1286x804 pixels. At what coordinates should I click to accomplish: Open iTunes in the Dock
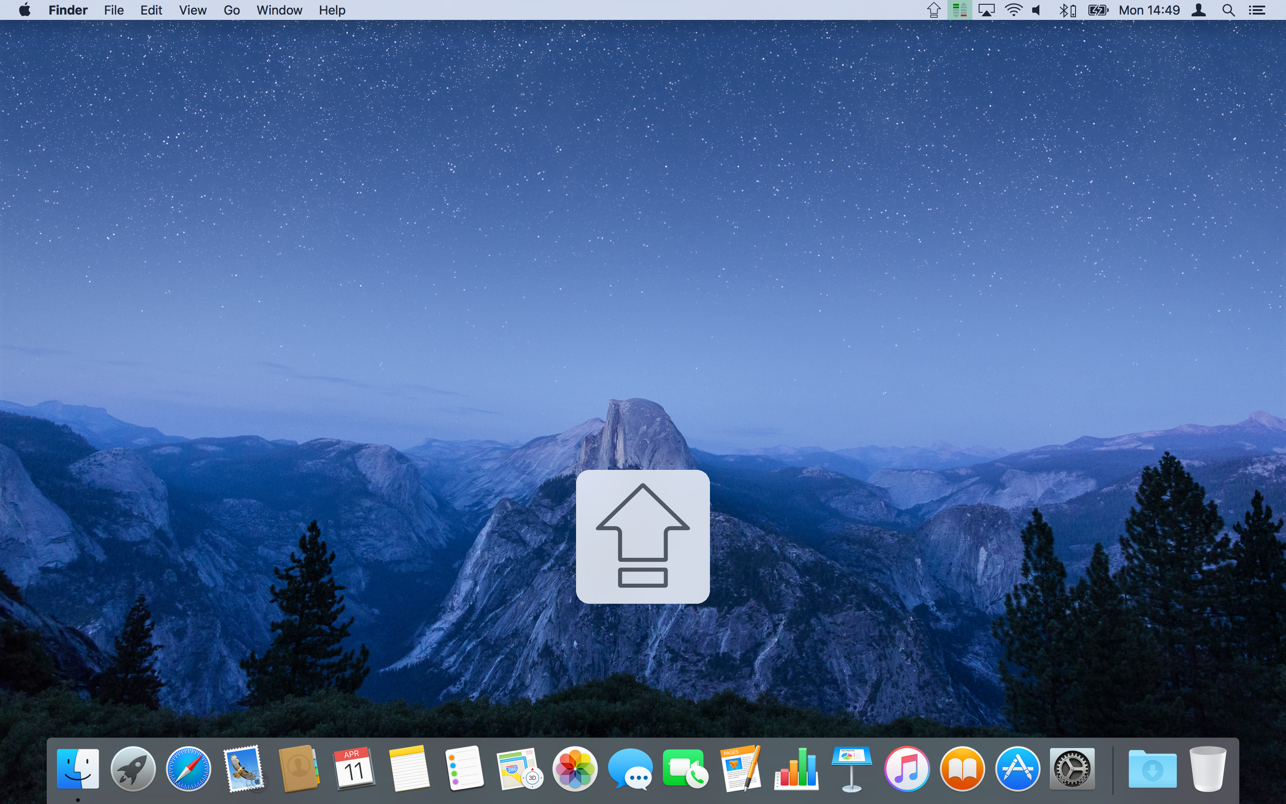[906, 769]
